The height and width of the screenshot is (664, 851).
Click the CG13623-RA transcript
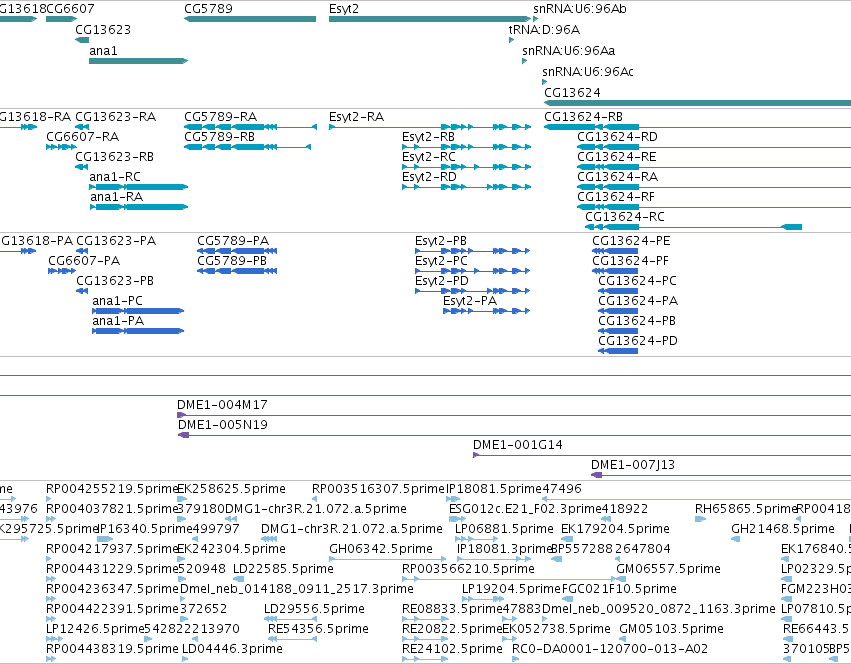pyautogui.click(x=82, y=127)
